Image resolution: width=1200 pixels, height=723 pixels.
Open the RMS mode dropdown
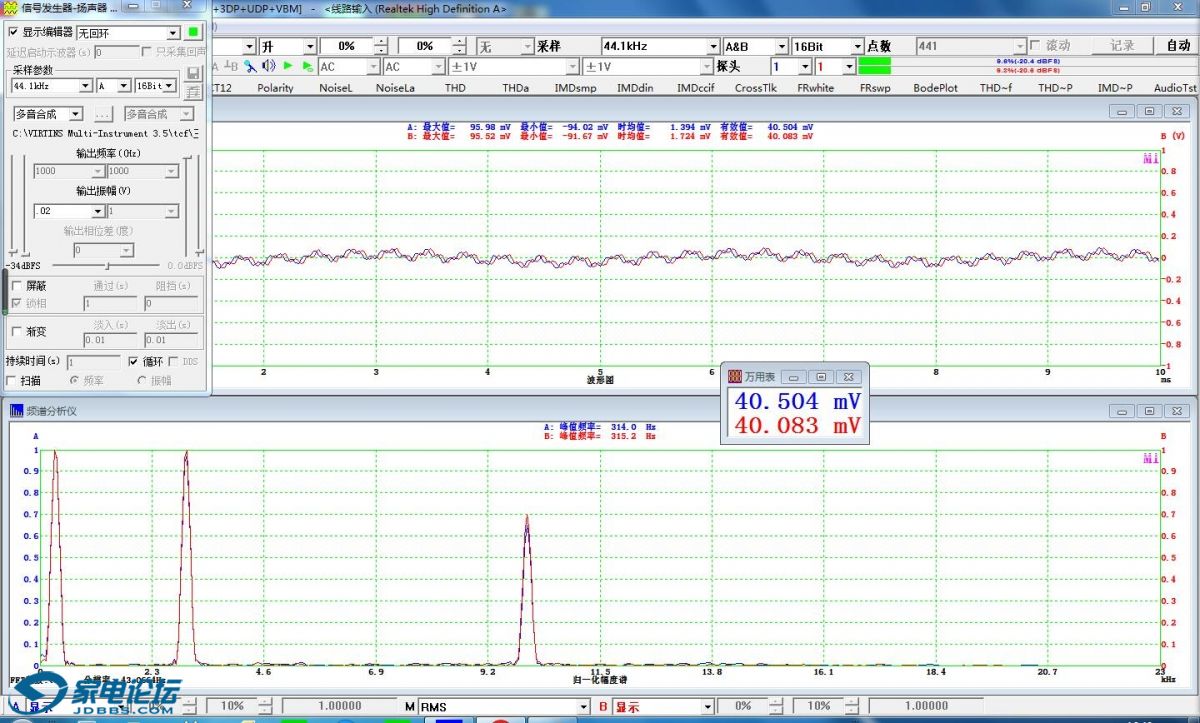pyautogui.click(x=584, y=707)
